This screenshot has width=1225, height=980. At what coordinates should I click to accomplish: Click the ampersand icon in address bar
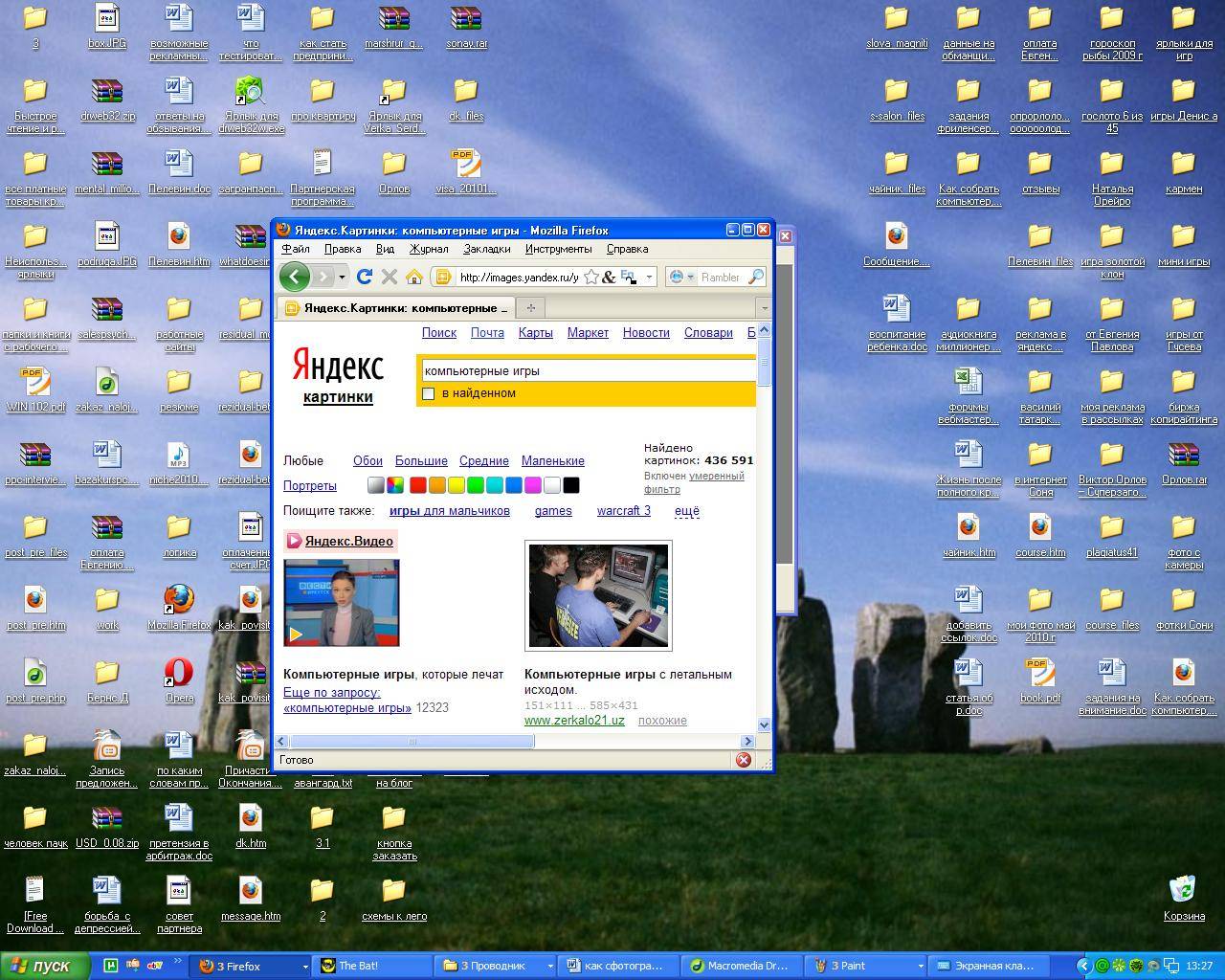click(x=609, y=277)
